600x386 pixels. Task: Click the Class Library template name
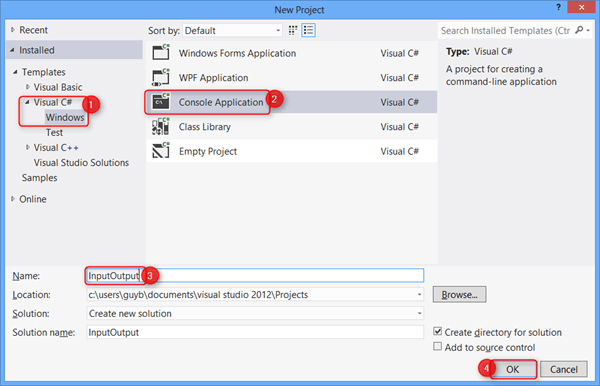tap(205, 127)
